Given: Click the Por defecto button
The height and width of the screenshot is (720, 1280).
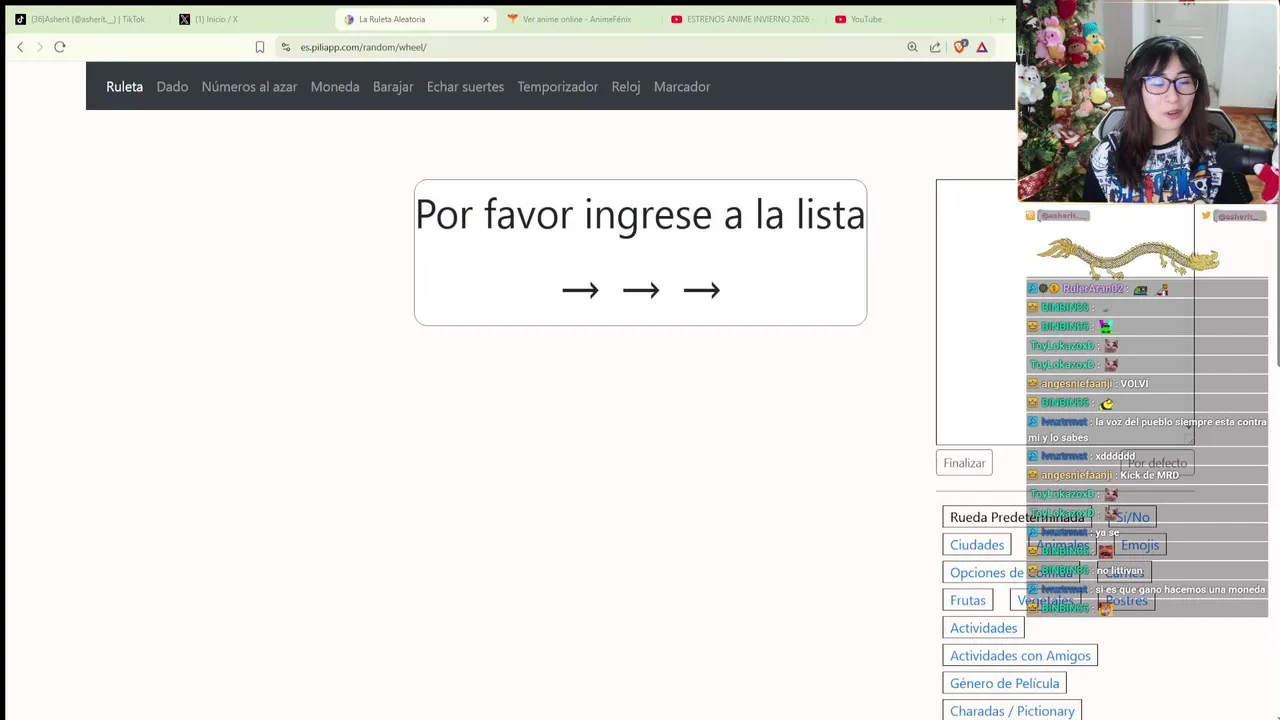Looking at the screenshot, I should (1157, 463).
